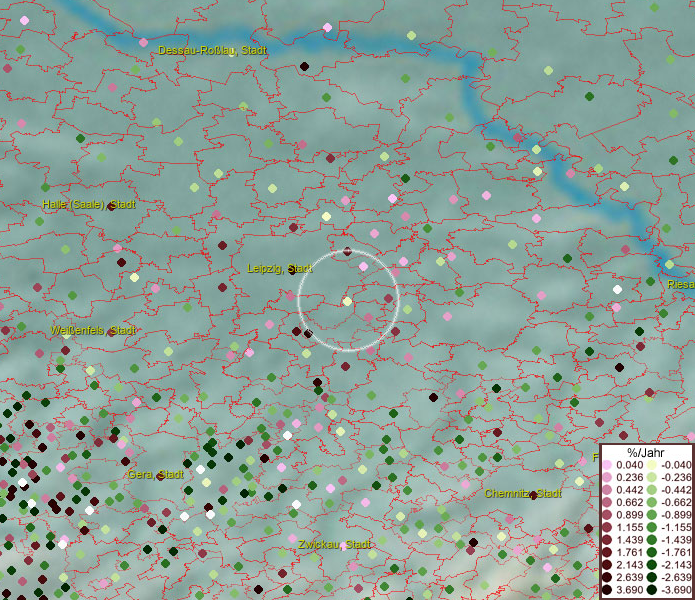
Task: Pick the darkest green swatch beside -3.690
Action: coord(652,590)
